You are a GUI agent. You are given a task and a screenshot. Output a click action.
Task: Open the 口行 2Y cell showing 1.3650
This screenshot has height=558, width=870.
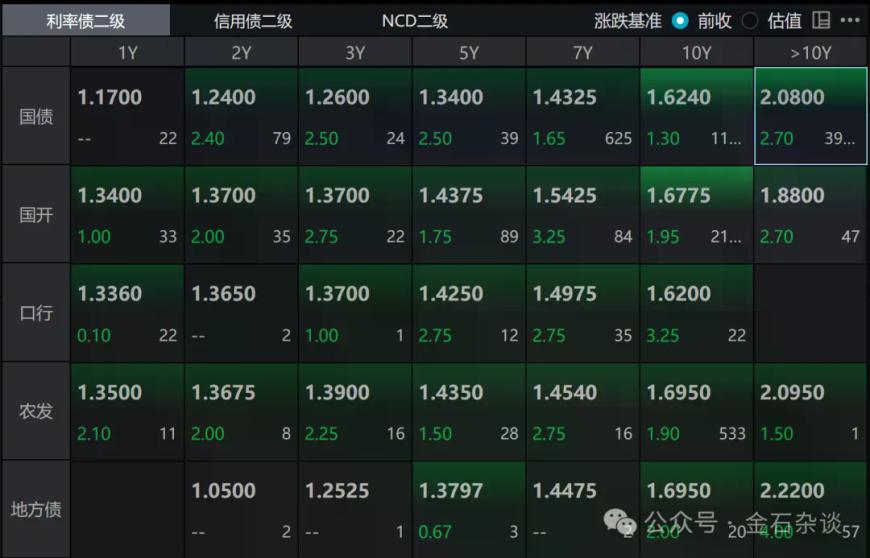(241, 313)
